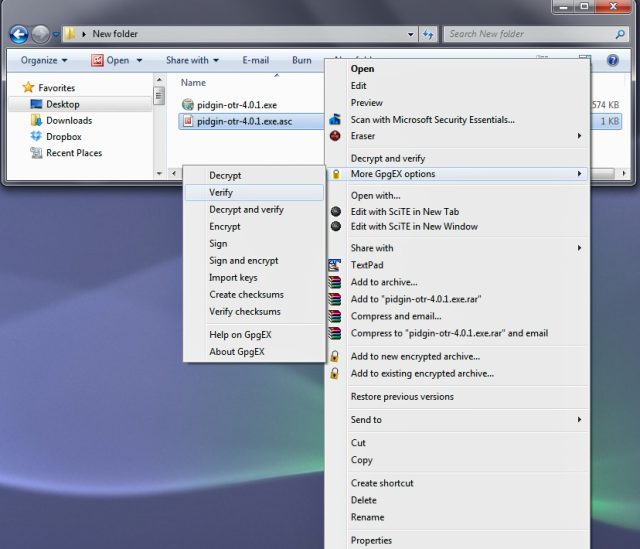The width and height of the screenshot is (640, 549).
Task: Click the TextPad icon
Action: coord(334,265)
